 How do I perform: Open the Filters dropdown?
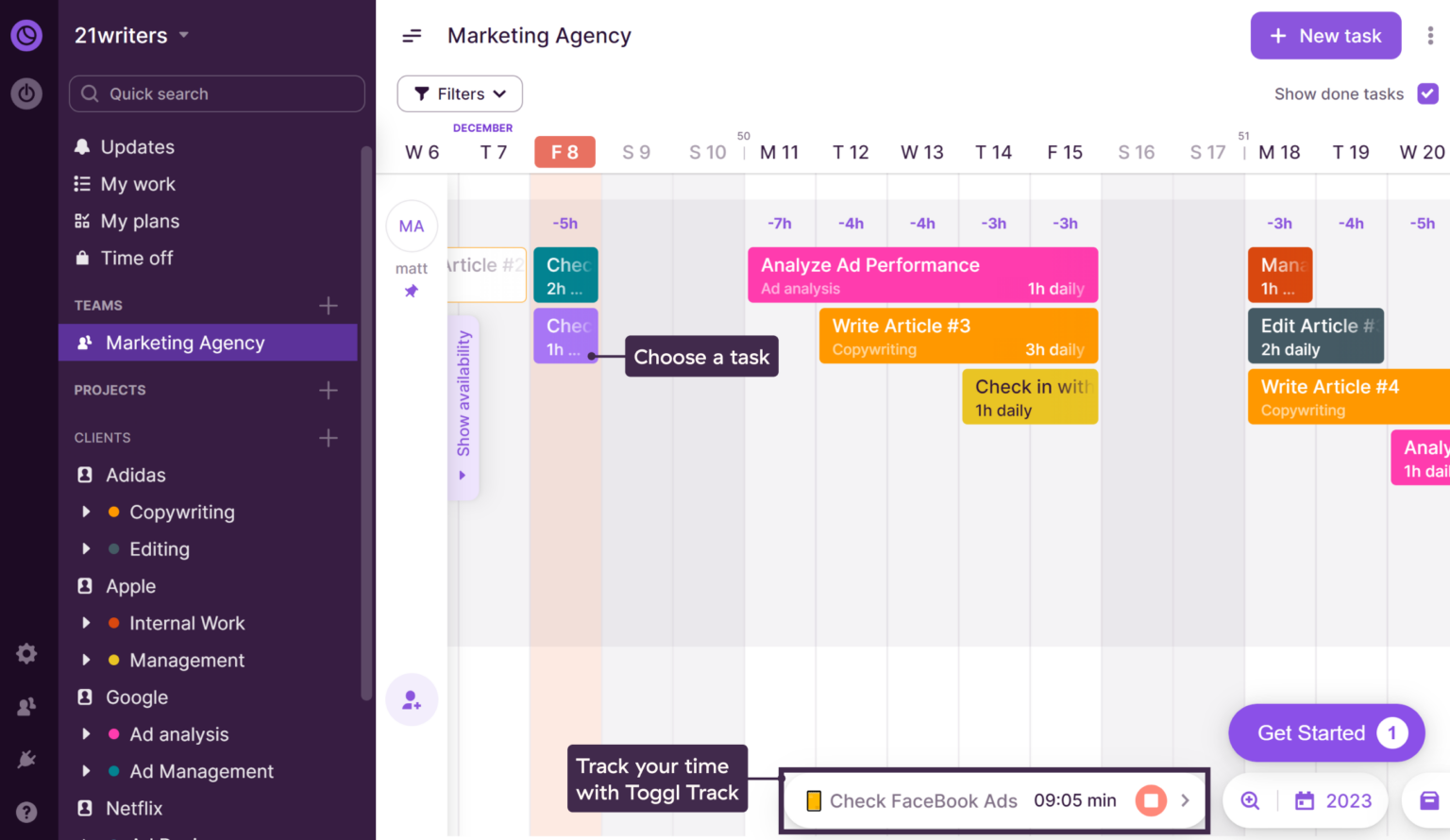459,93
